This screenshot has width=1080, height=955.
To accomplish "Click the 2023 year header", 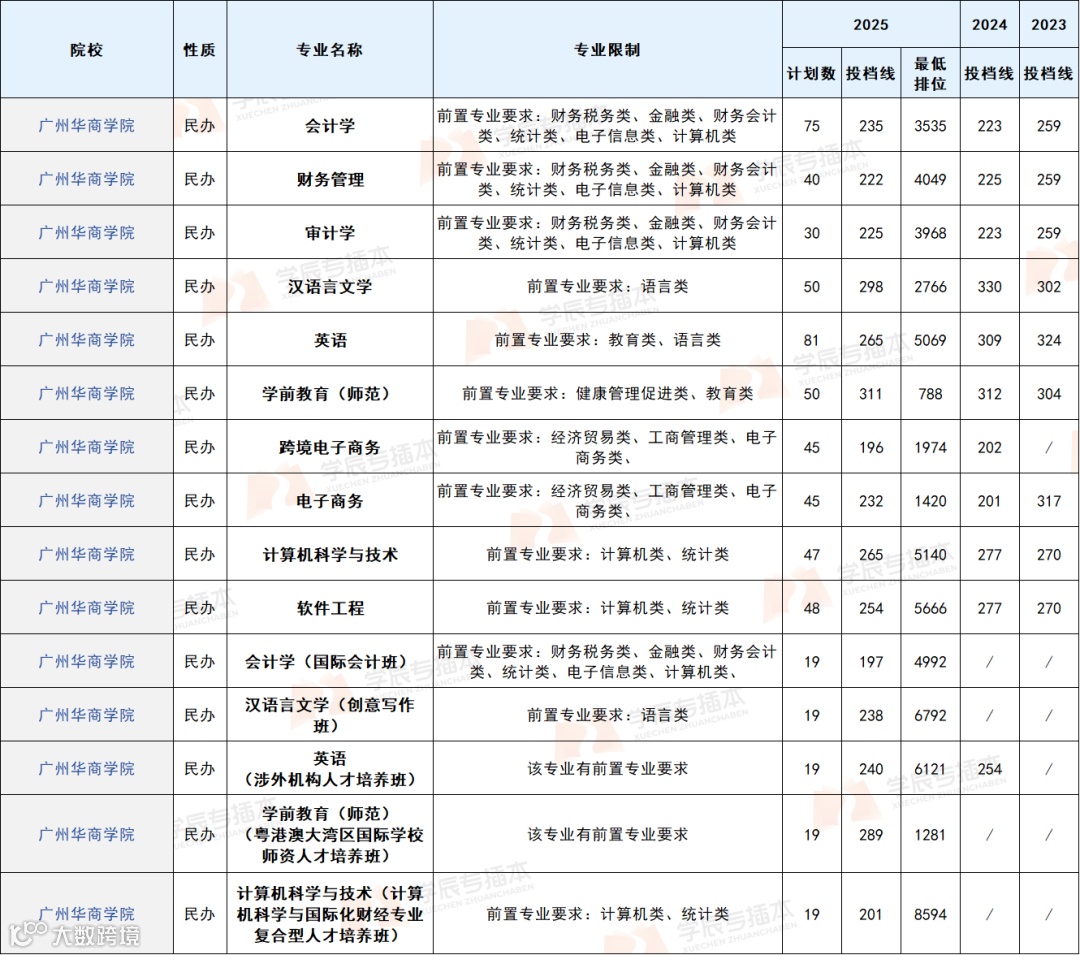I will [x=1048, y=25].
